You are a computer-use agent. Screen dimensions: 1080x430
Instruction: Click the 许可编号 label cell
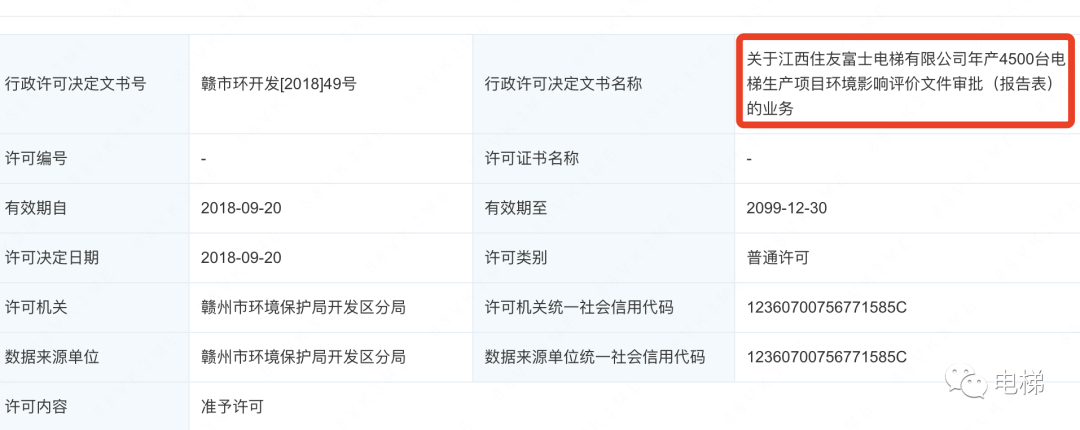tap(94, 158)
